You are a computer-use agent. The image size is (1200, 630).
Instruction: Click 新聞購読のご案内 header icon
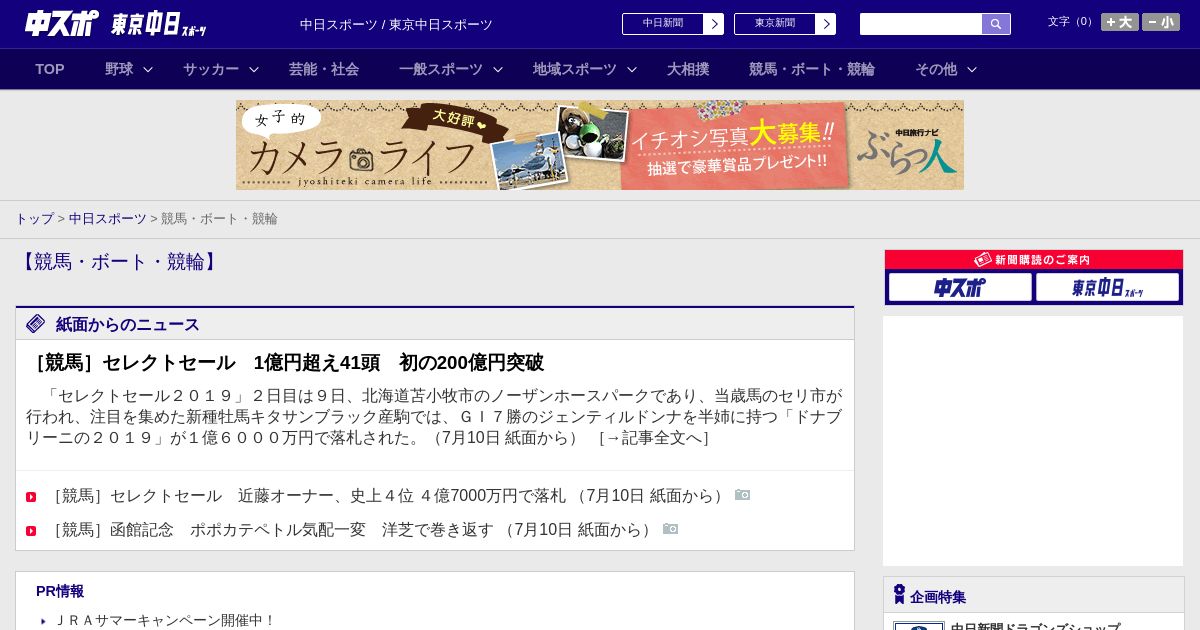(983, 260)
